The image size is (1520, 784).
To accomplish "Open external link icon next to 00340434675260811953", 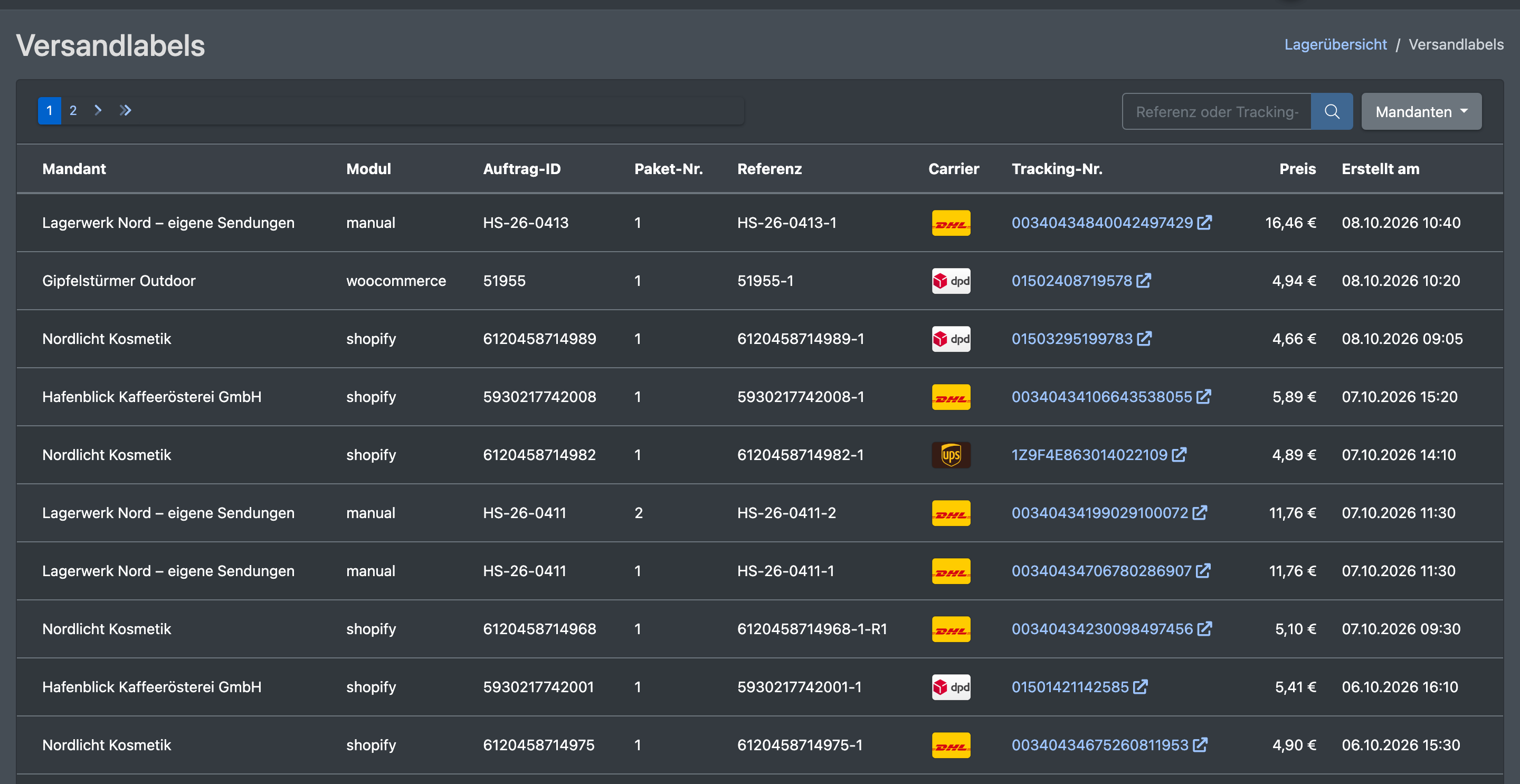I will click(x=1200, y=744).
